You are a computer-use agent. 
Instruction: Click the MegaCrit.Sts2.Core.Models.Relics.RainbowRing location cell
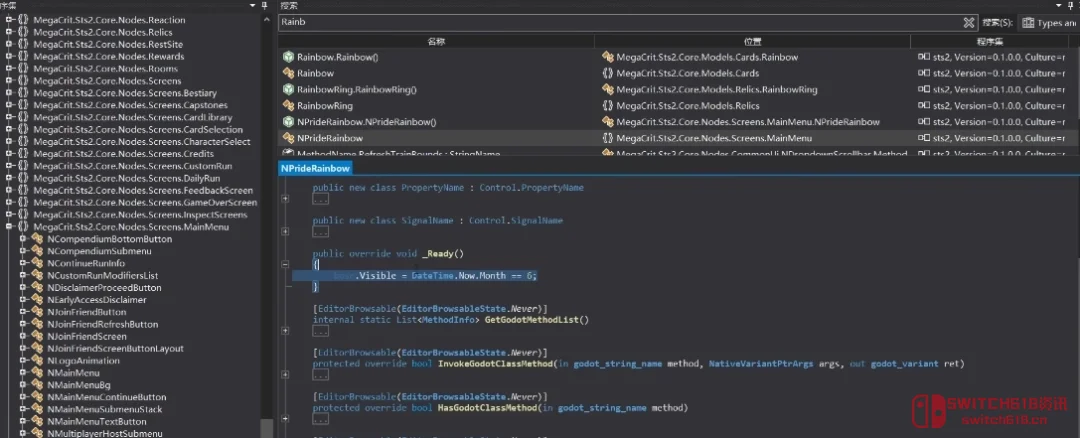click(717, 90)
